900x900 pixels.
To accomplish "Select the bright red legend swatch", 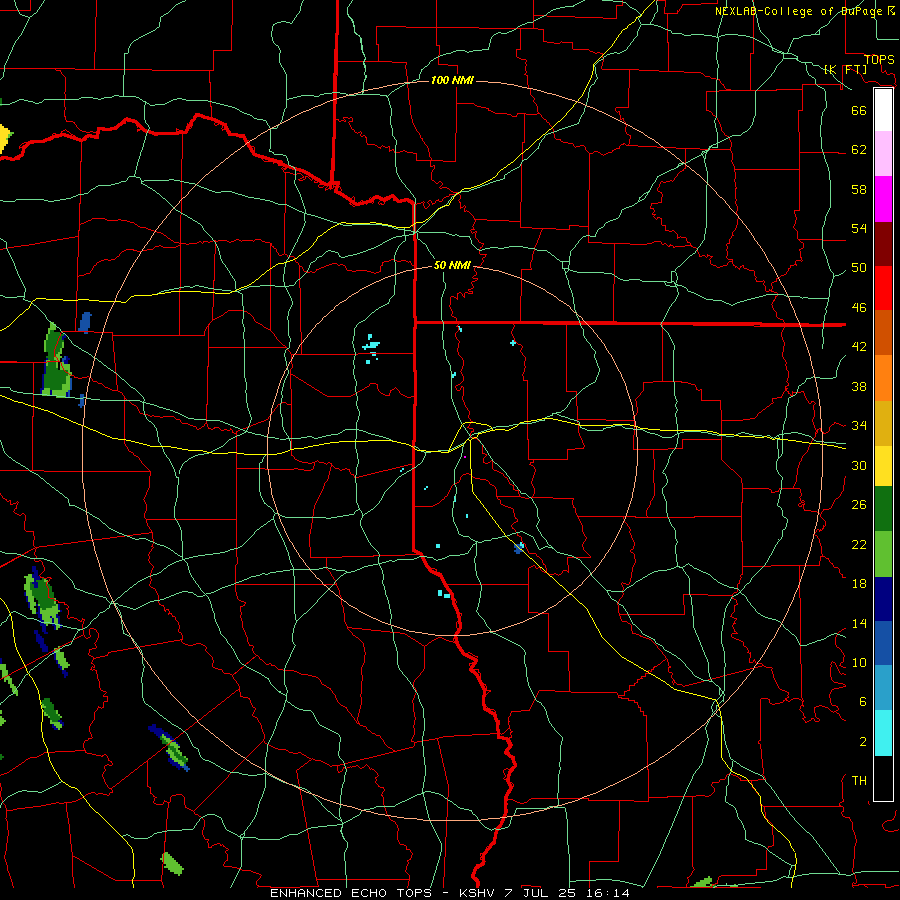I will click(883, 288).
